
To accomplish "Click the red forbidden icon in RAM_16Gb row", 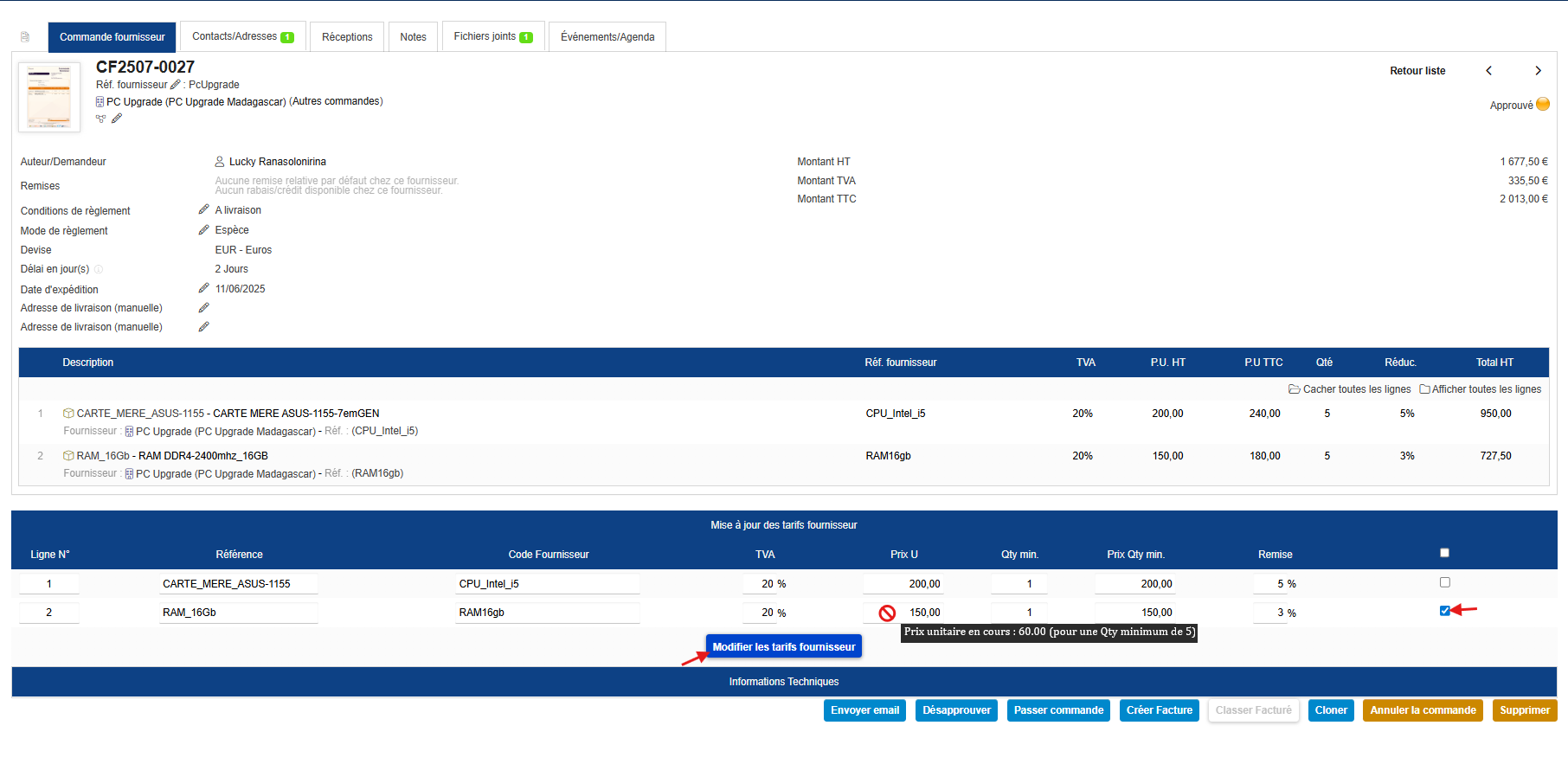I will [x=887, y=613].
